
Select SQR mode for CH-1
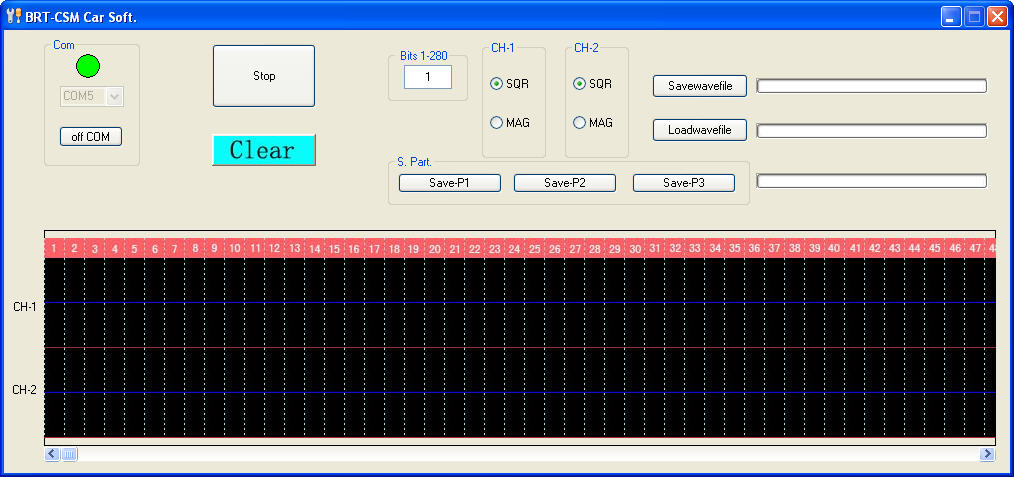coord(496,84)
